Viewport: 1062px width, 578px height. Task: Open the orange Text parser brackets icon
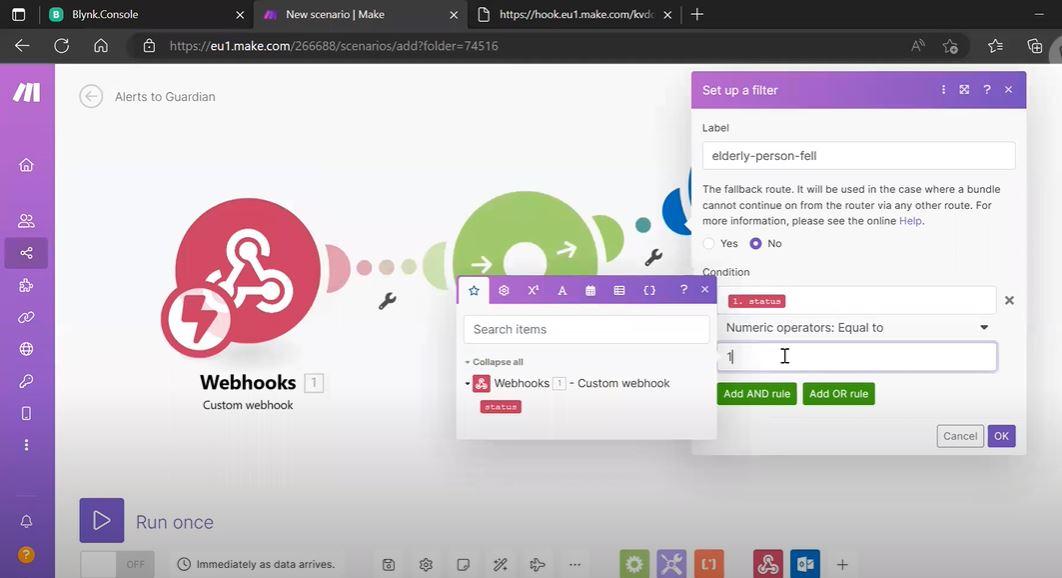point(708,564)
